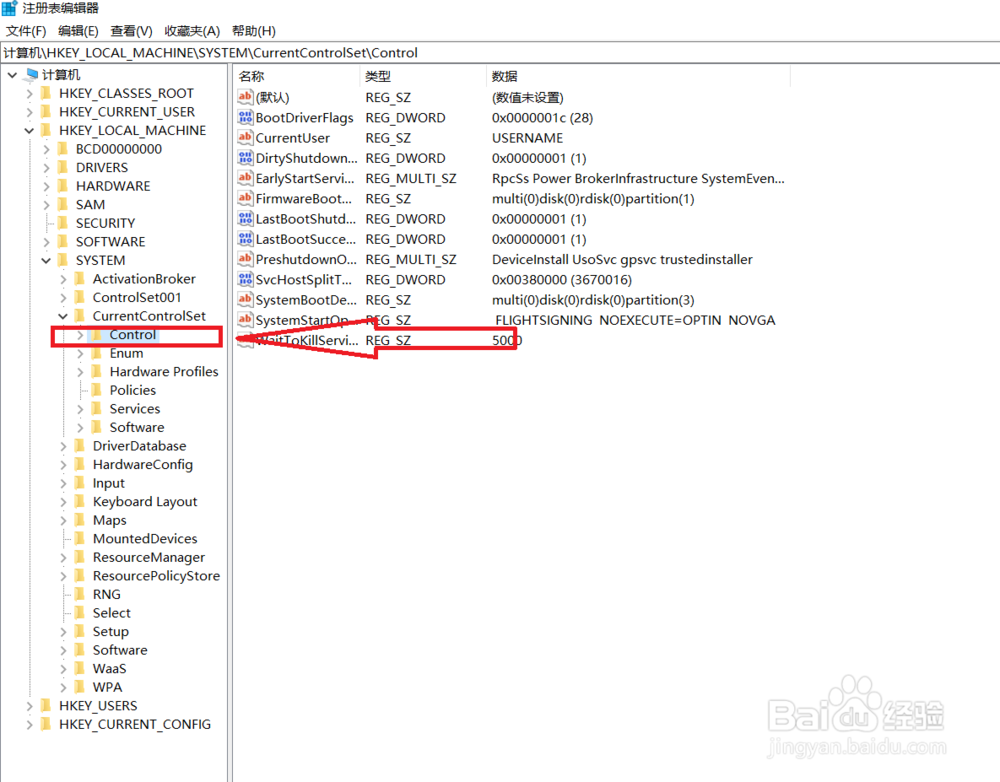Viewport: 1000px width, 782px height.
Task: Select the WaaS key
Action: [x=110, y=668]
